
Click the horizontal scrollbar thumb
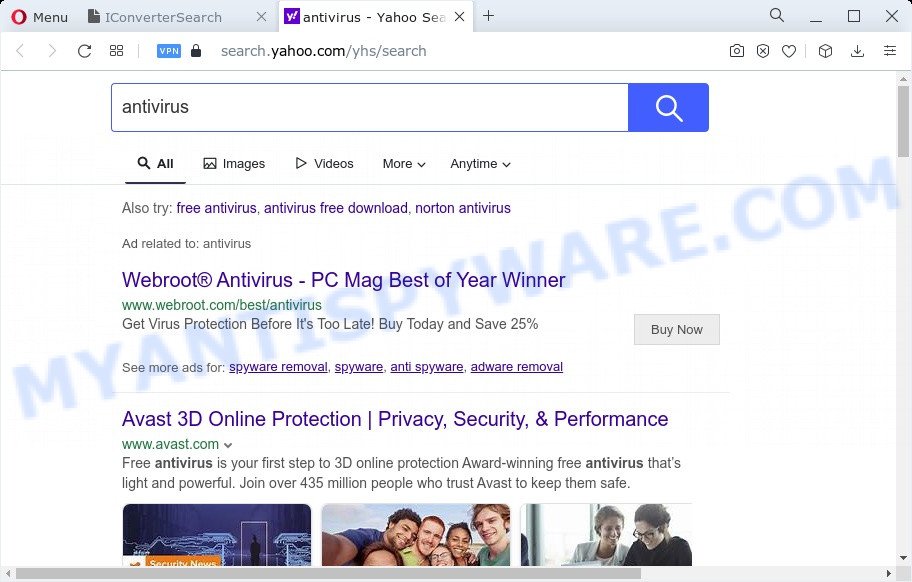coord(329,573)
